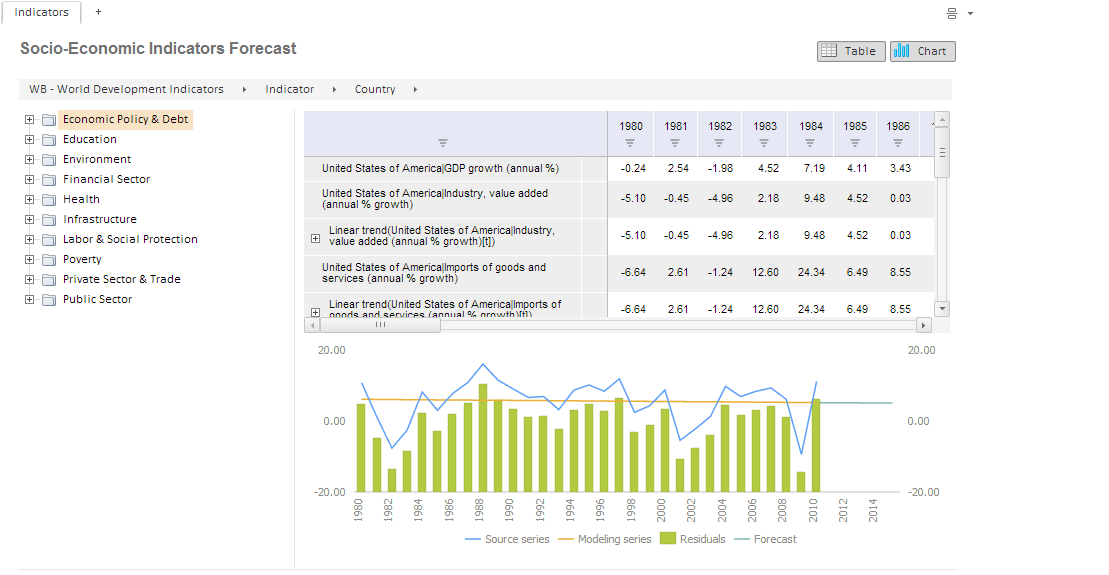Click the filter icon under 1986 column
1109x575 pixels.
coord(898,143)
